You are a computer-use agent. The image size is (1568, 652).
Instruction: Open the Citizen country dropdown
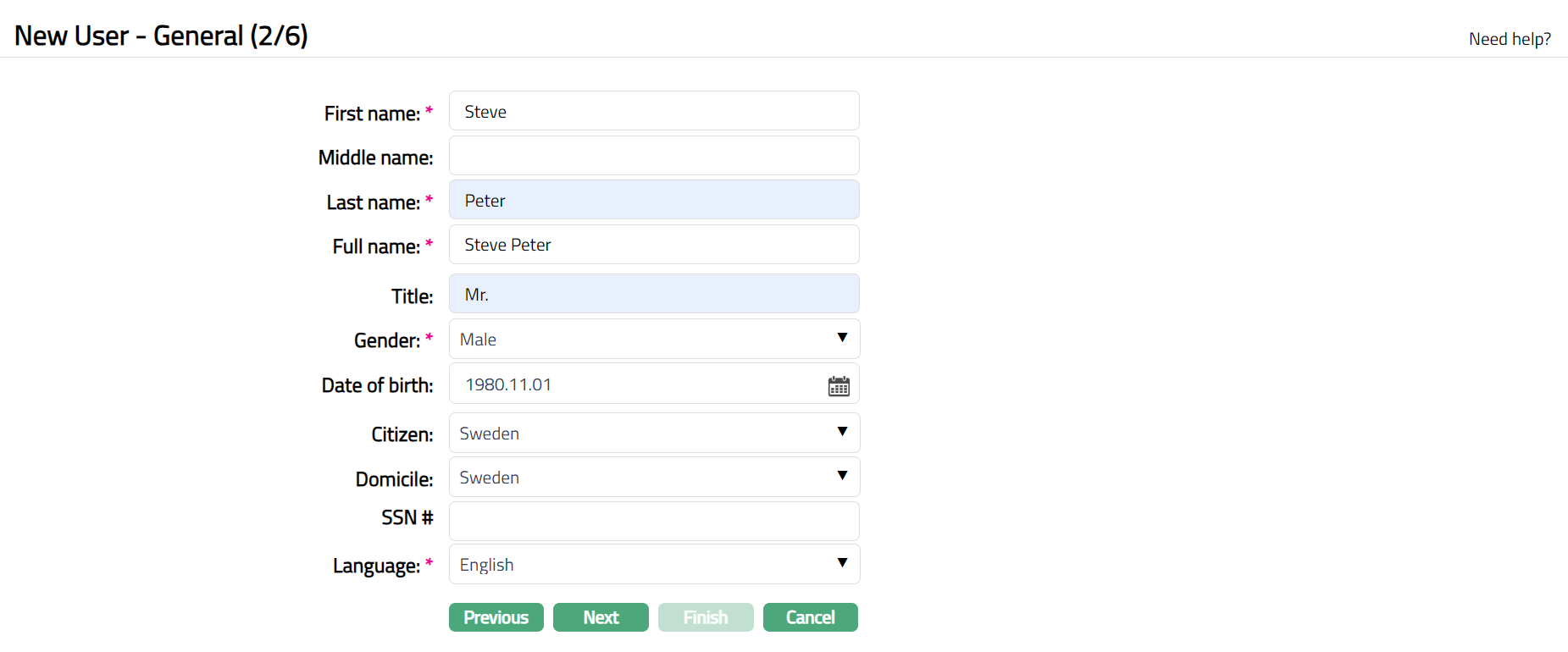coord(653,433)
